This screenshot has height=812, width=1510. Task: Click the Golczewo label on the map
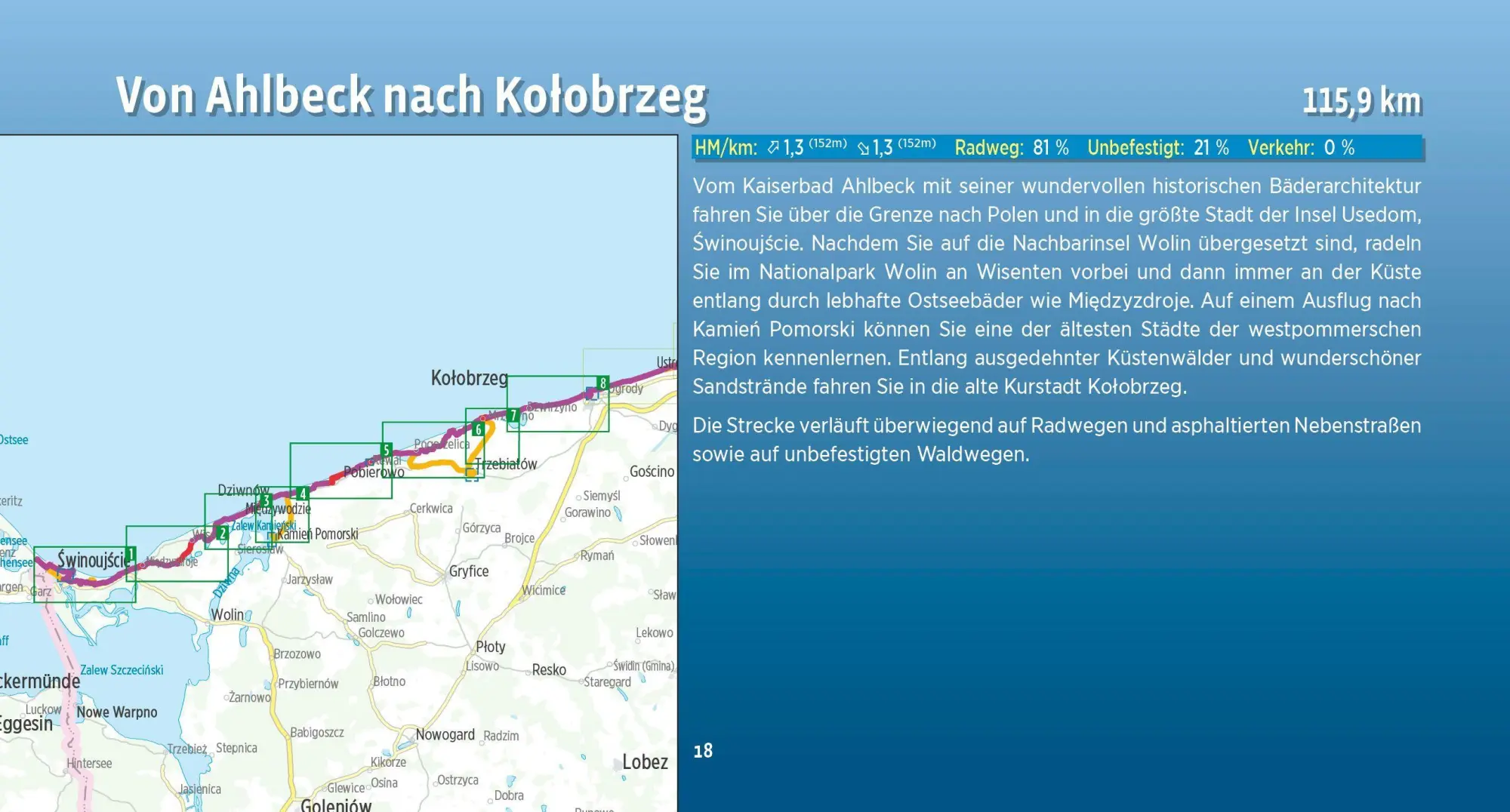pyautogui.click(x=381, y=633)
